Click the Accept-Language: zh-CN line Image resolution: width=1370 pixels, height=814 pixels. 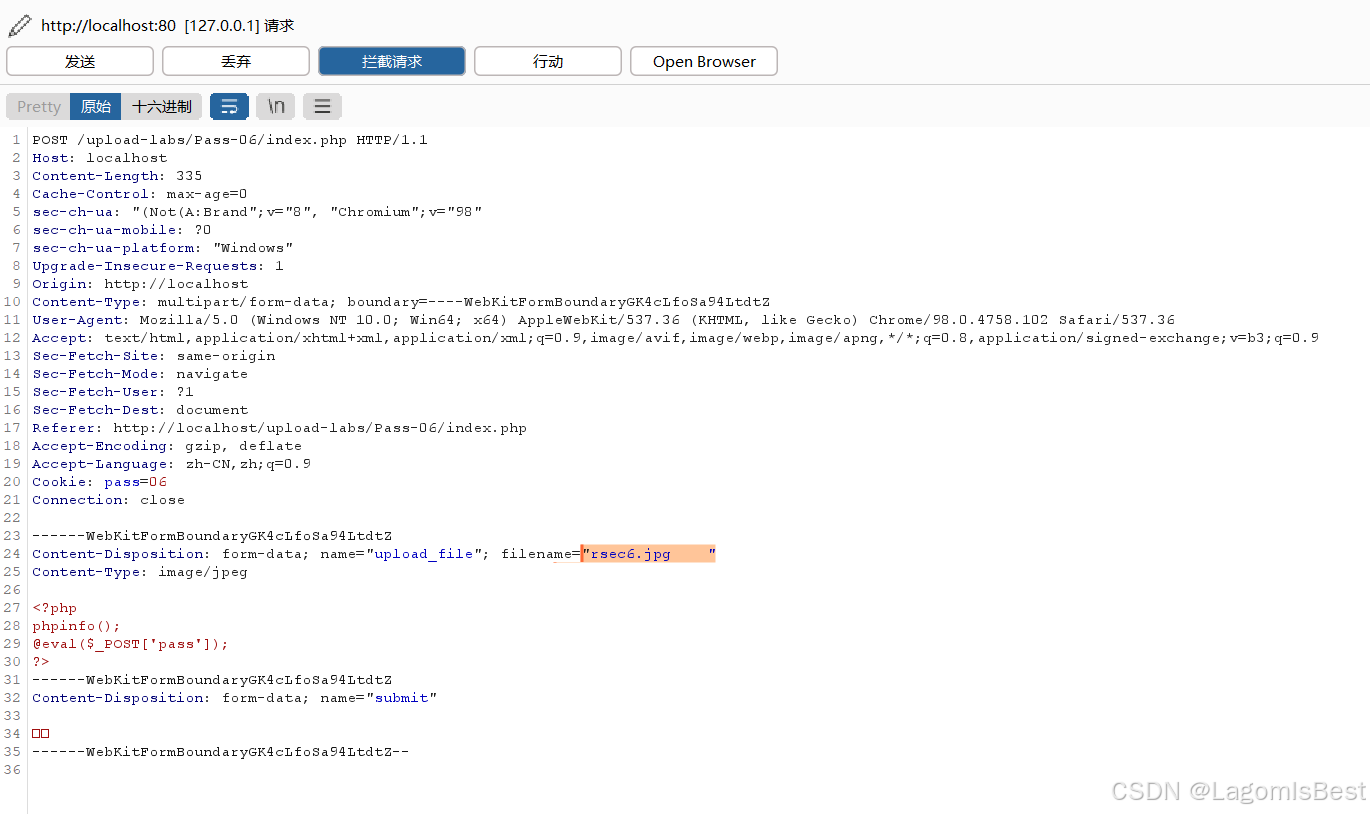click(x=172, y=464)
